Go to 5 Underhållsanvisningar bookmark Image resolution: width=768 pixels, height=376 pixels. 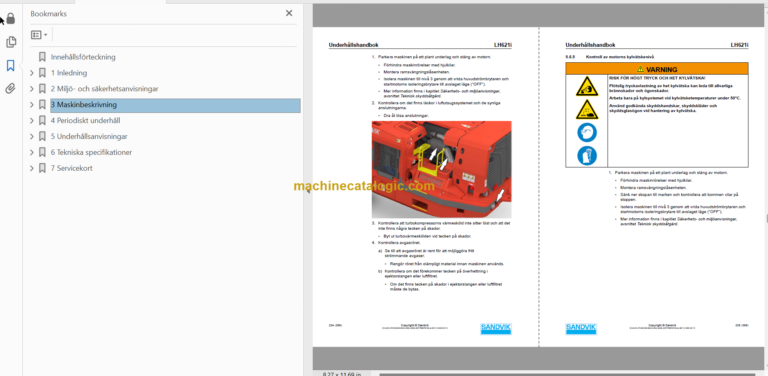89,137
